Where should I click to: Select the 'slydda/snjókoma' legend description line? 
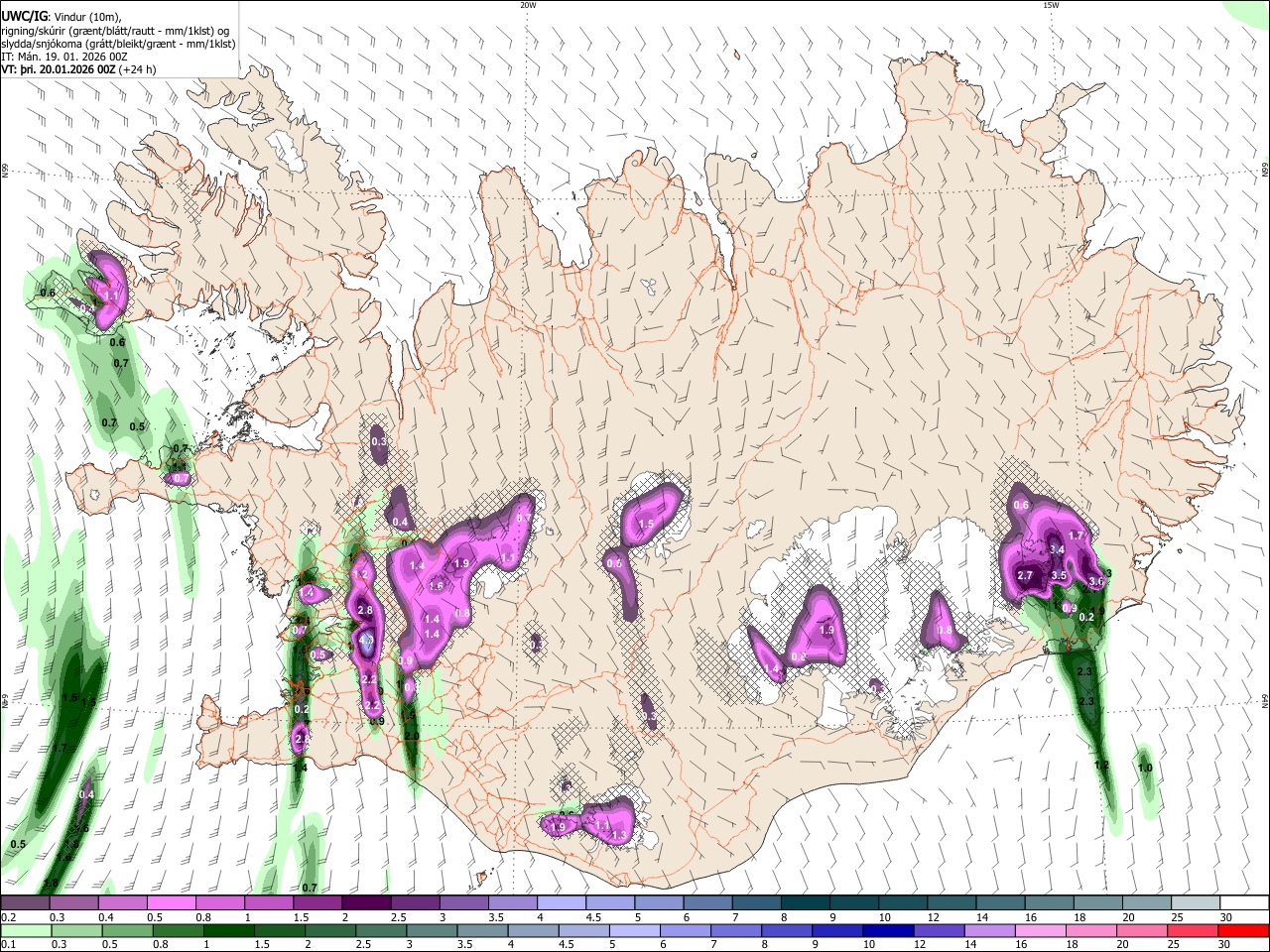(x=118, y=44)
